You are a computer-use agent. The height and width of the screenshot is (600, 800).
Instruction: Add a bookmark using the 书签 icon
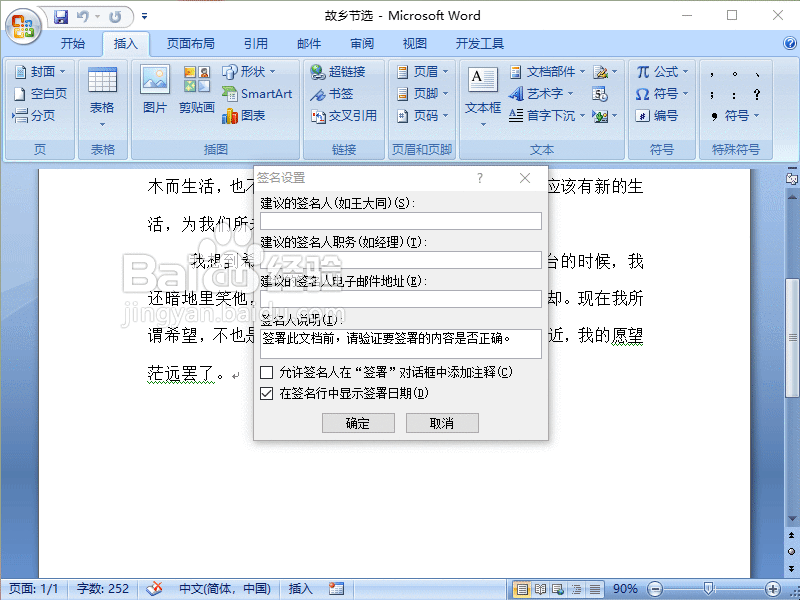pos(334,92)
